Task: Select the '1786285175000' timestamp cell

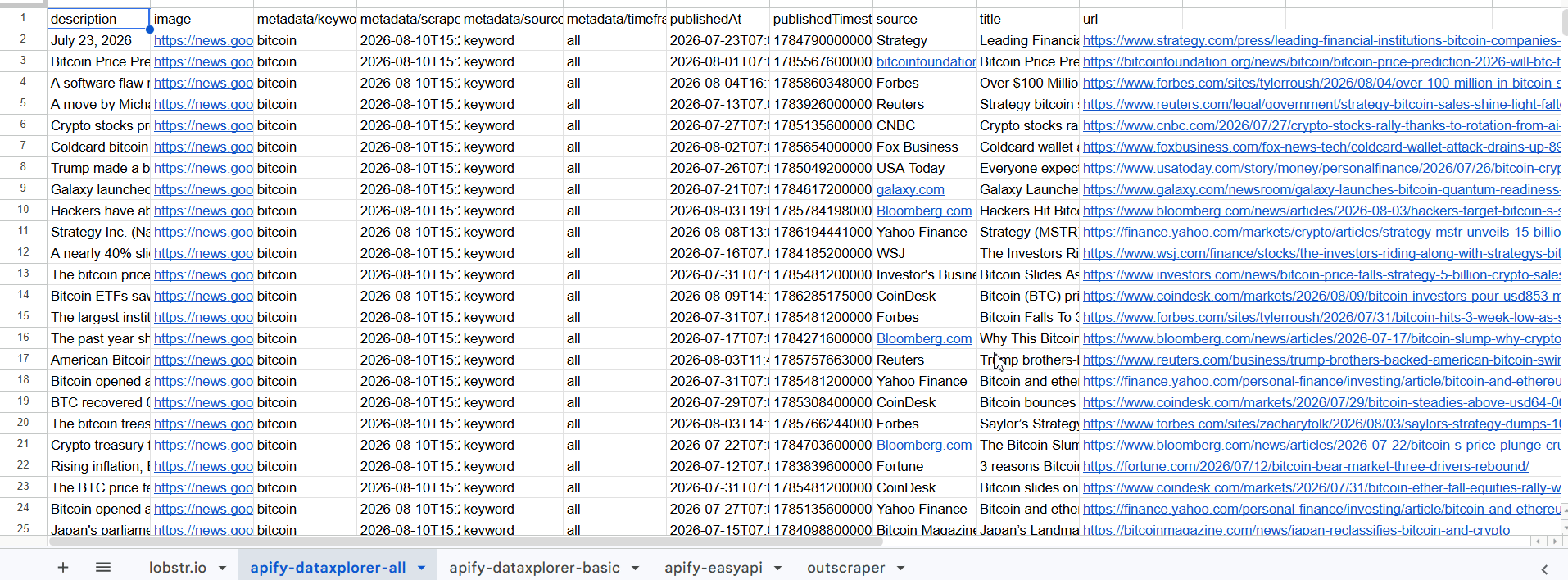Action: [821, 296]
